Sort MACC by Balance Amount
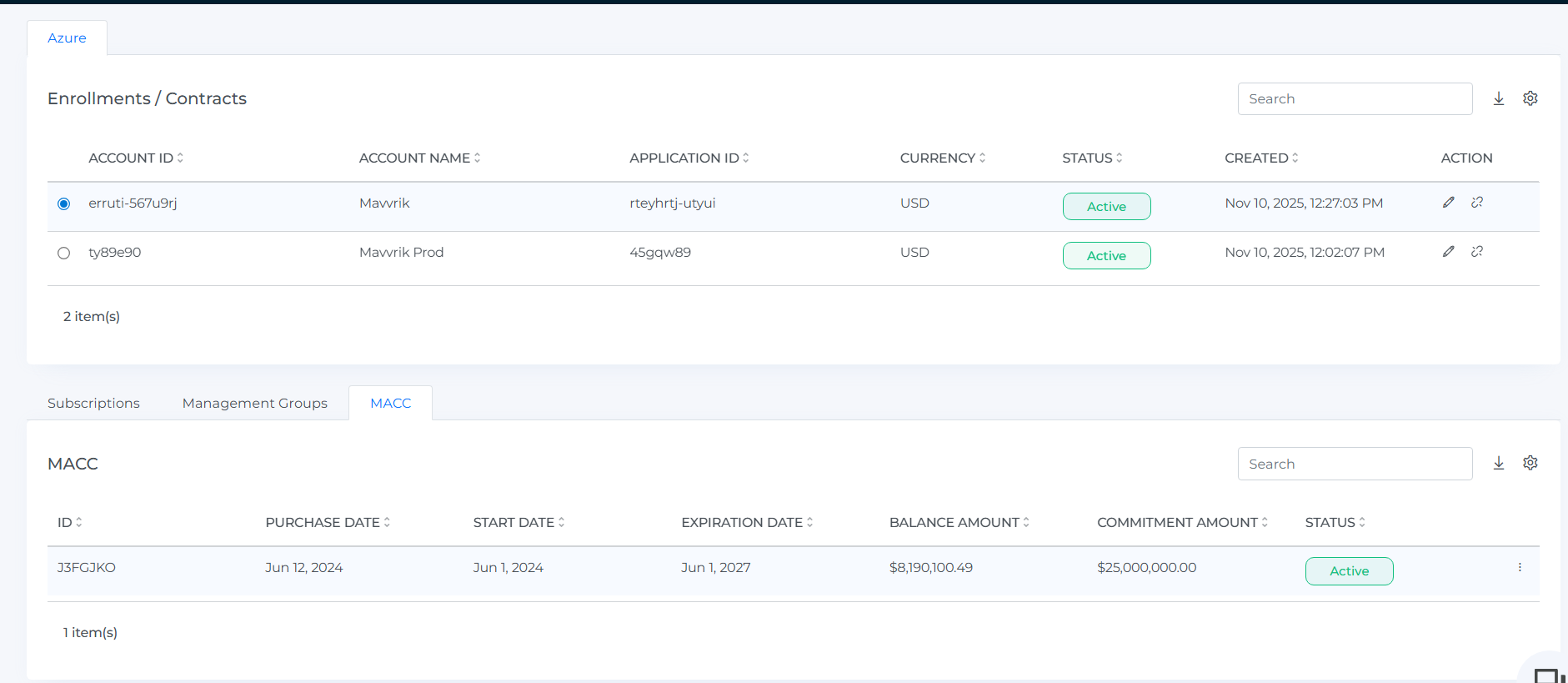This screenshot has height=683, width=1568. click(x=959, y=523)
